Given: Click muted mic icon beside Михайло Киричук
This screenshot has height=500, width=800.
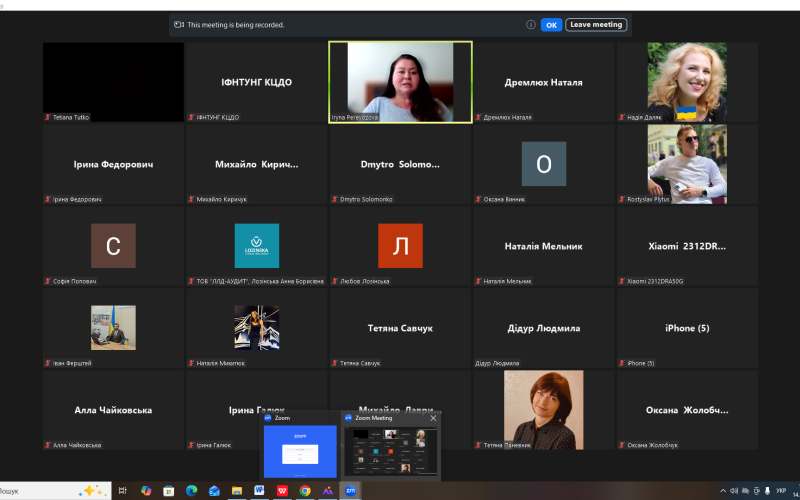Looking at the screenshot, I should (x=191, y=199).
